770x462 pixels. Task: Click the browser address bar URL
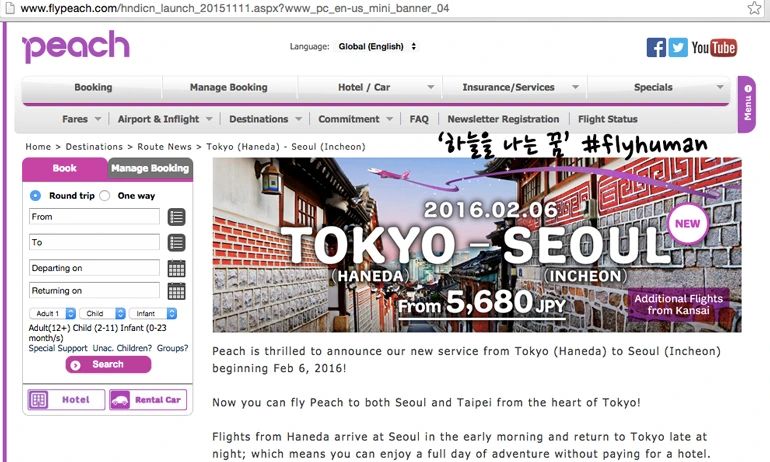click(x=235, y=8)
